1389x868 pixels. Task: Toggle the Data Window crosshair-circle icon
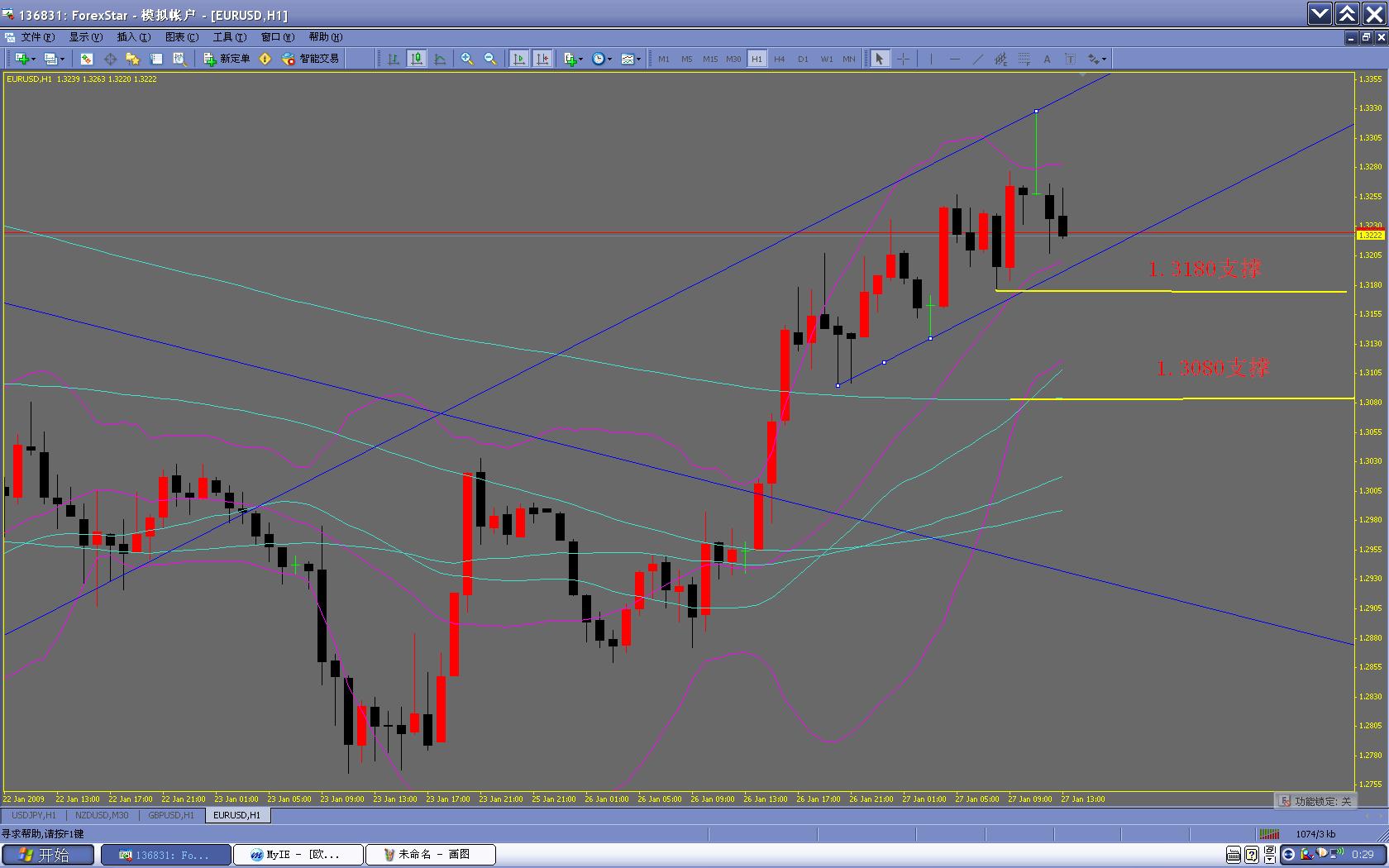(110, 59)
